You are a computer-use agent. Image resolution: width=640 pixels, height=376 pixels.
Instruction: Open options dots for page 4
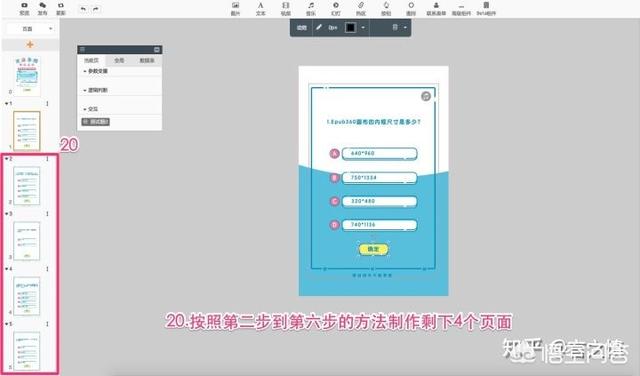click(x=47, y=269)
